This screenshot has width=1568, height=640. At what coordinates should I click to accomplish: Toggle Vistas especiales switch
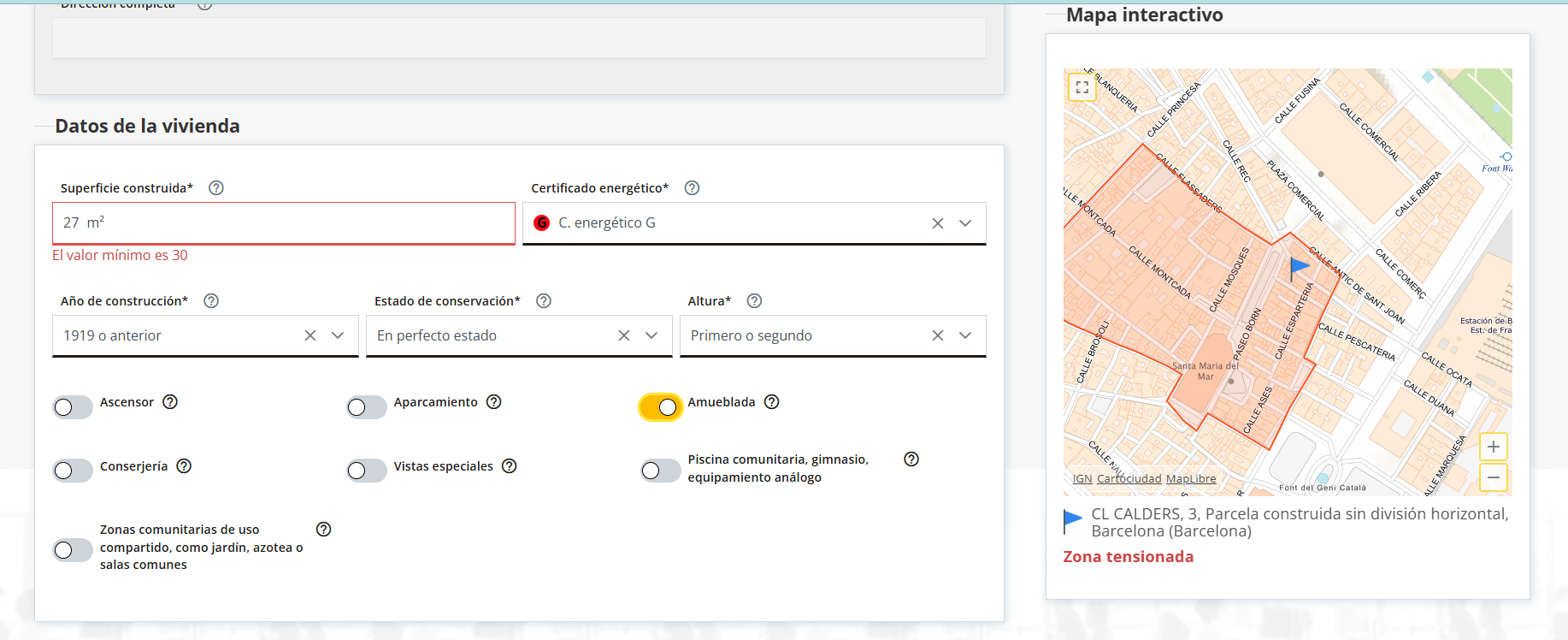point(367,471)
